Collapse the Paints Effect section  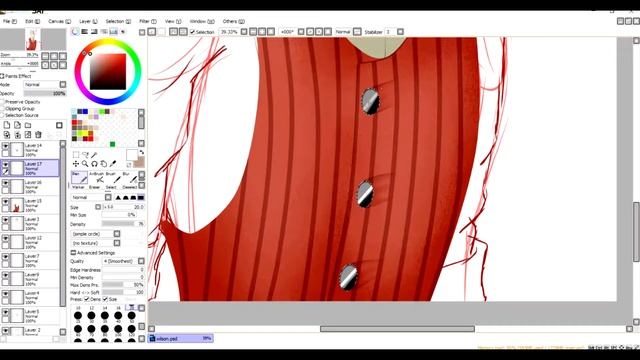[x=2, y=76]
